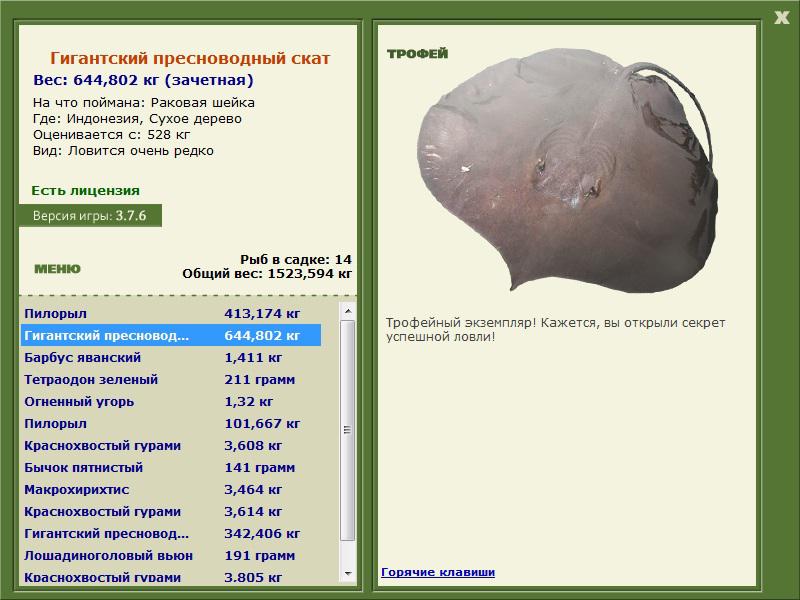Click the Вид: Ловится очень редко line
The width and height of the screenshot is (800, 600).
(x=123, y=151)
